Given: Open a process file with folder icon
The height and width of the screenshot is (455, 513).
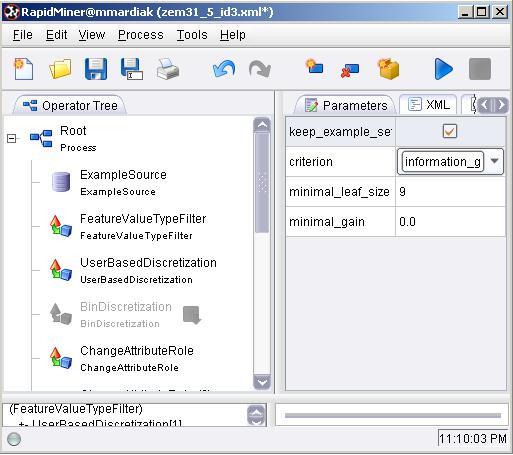Looking at the screenshot, I should coord(60,69).
